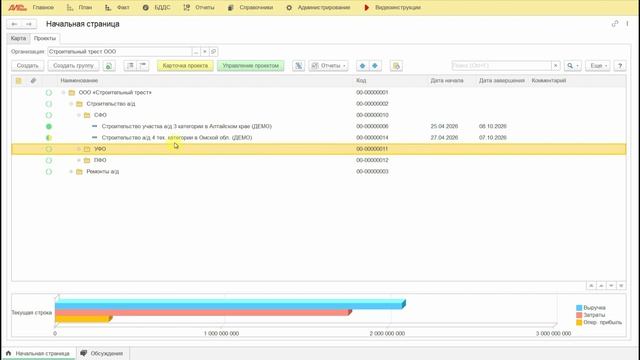Open Управление проектом
This screenshot has height=360, width=640.
pyautogui.click(x=251, y=66)
